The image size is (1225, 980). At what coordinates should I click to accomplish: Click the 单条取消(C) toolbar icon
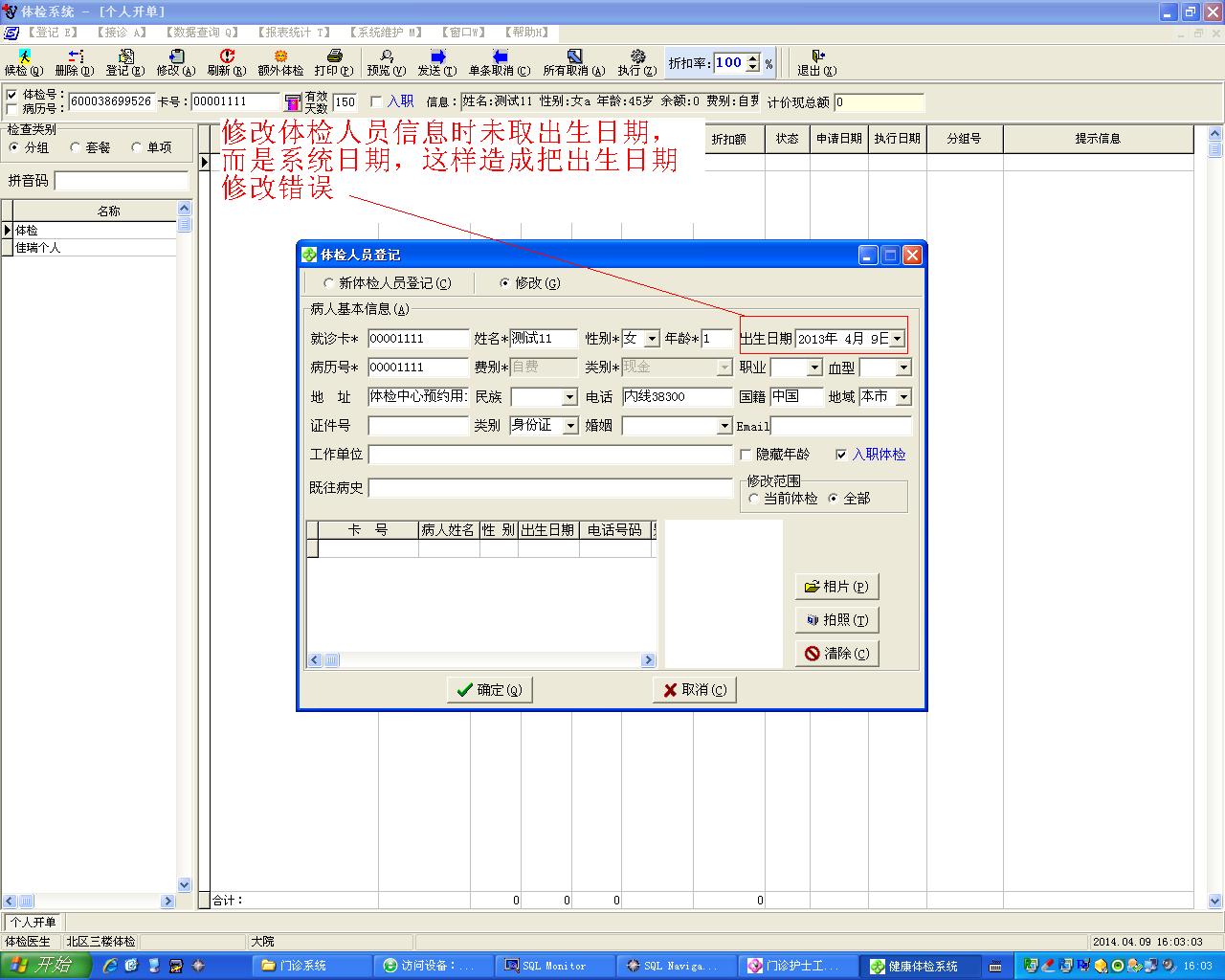point(500,63)
